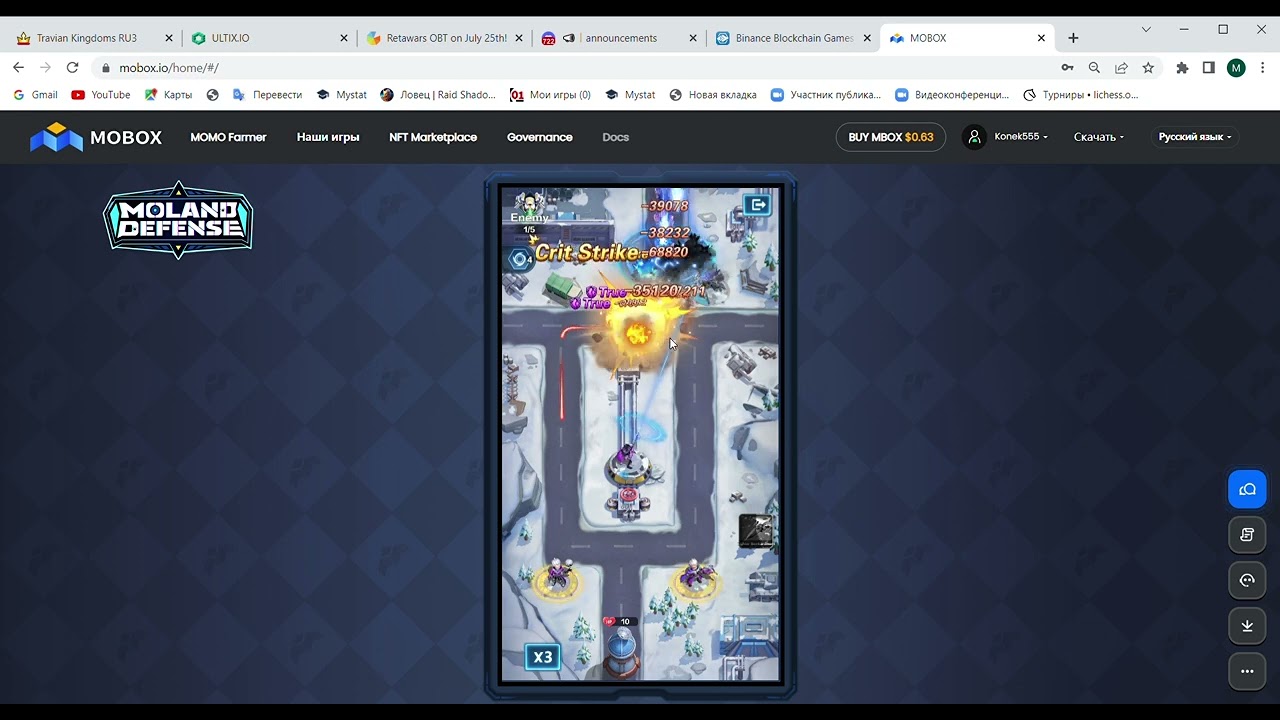Viewport: 1280px width, 720px height.
Task: Open the tab search chevron in title bar
Action: pyautogui.click(x=1146, y=29)
